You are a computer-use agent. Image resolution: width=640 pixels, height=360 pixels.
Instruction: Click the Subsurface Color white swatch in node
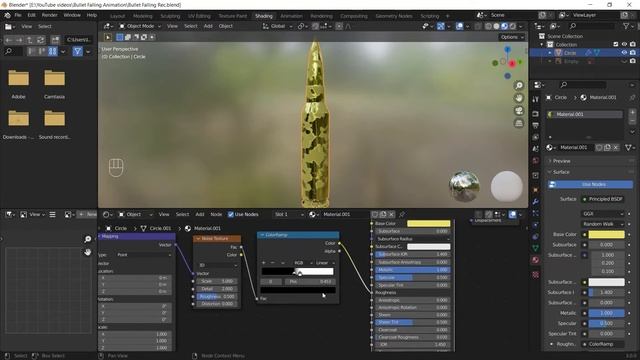tap(429, 247)
